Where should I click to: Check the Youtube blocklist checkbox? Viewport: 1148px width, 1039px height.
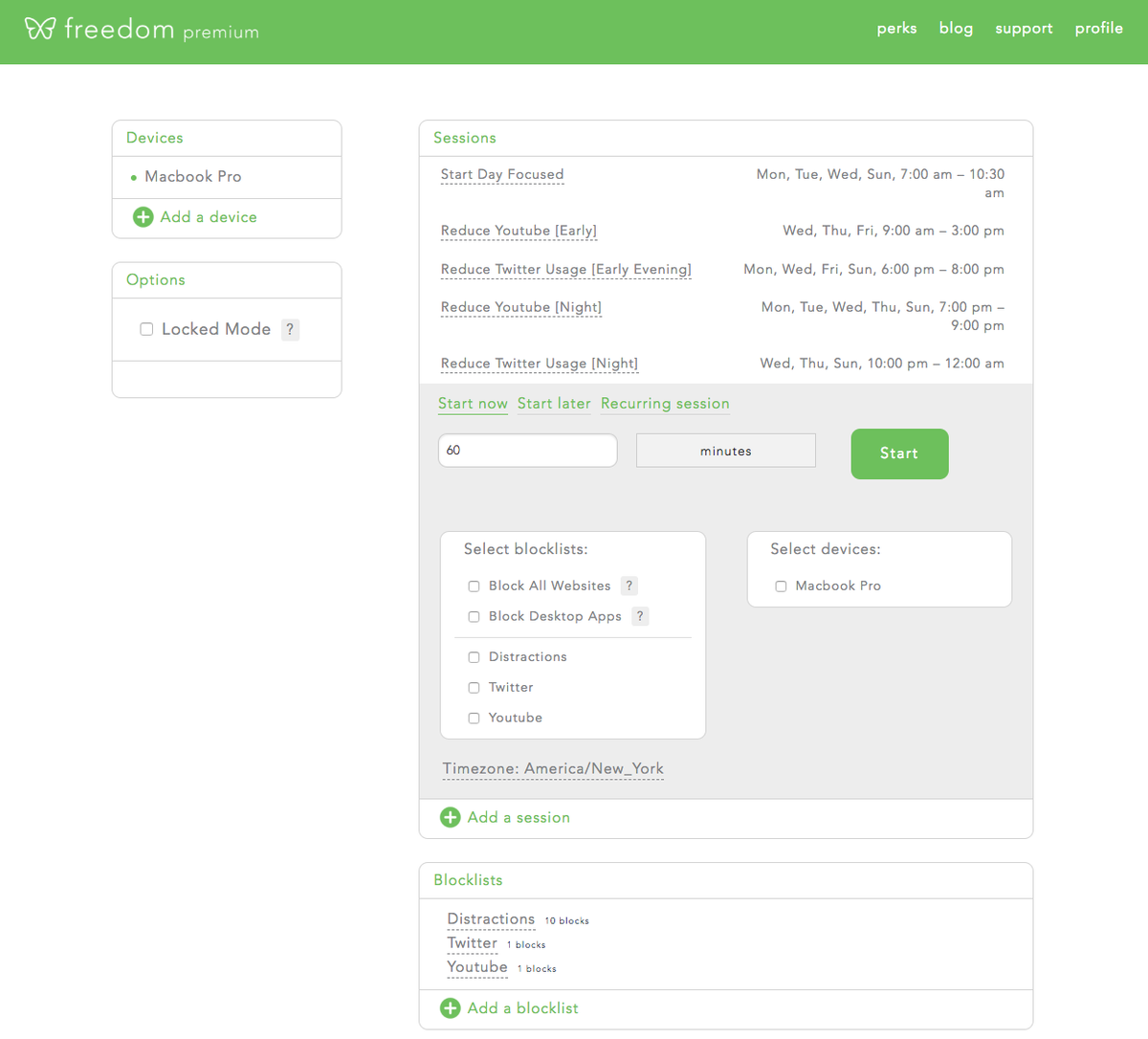[x=474, y=718]
